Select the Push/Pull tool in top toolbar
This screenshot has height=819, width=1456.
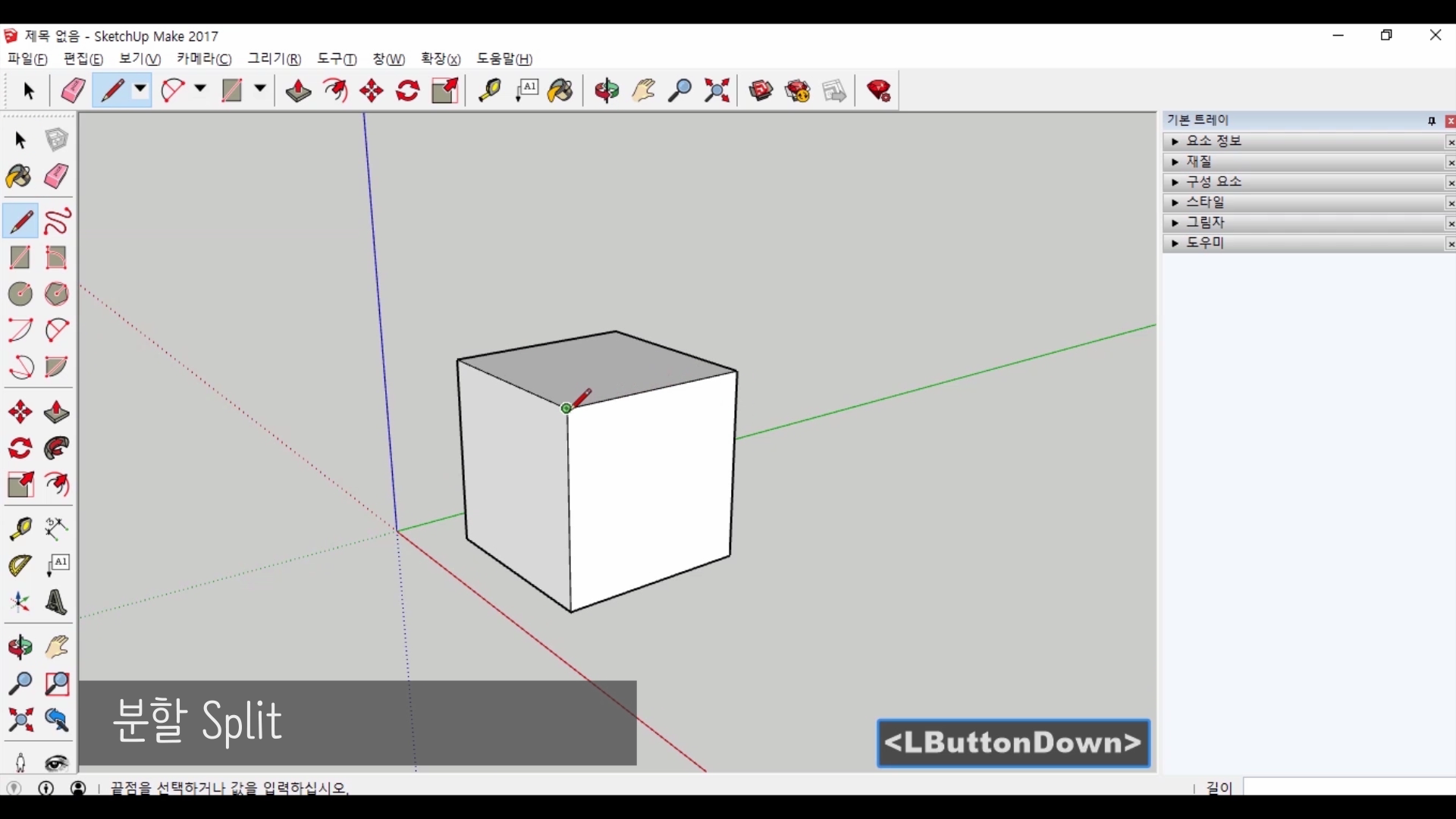298,91
